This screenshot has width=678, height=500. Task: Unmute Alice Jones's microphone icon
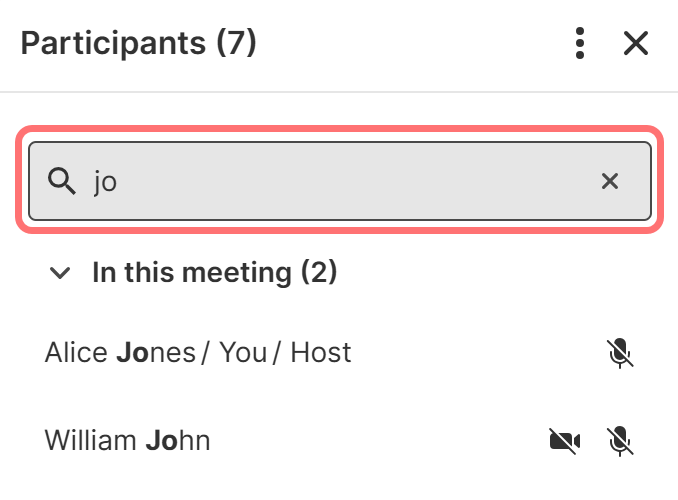coord(621,353)
